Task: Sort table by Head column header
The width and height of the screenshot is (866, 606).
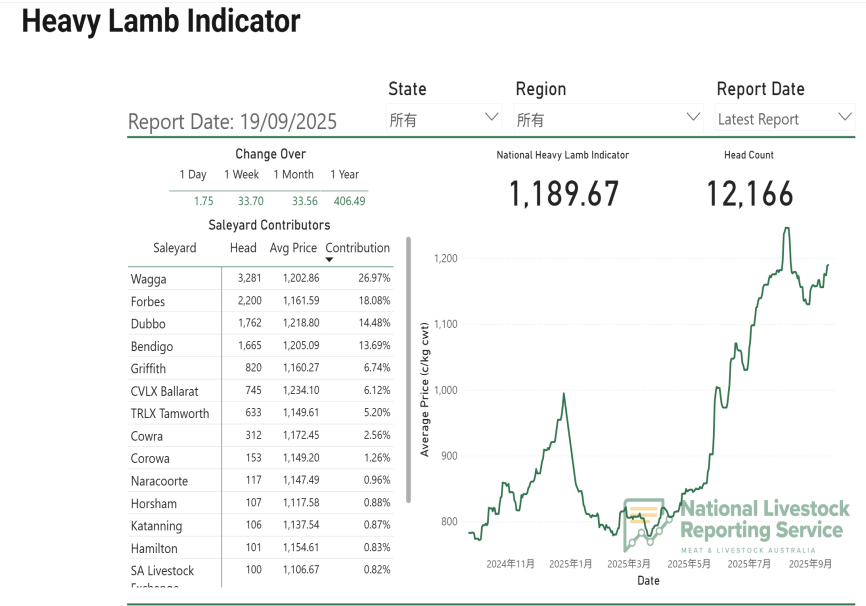Action: click(x=243, y=248)
